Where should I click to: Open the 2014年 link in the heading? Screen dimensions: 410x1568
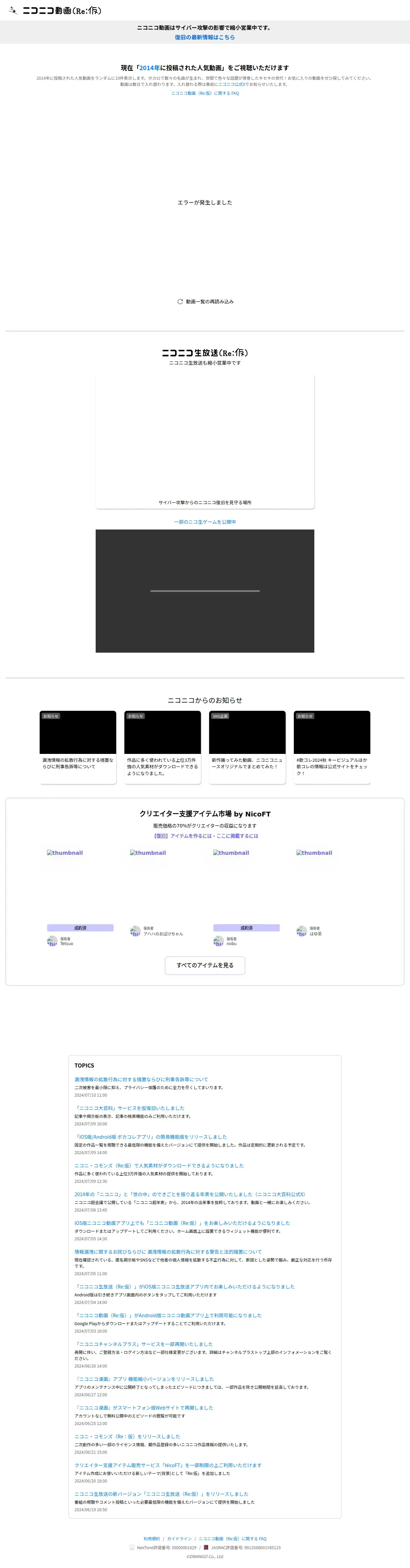(x=150, y=68)
